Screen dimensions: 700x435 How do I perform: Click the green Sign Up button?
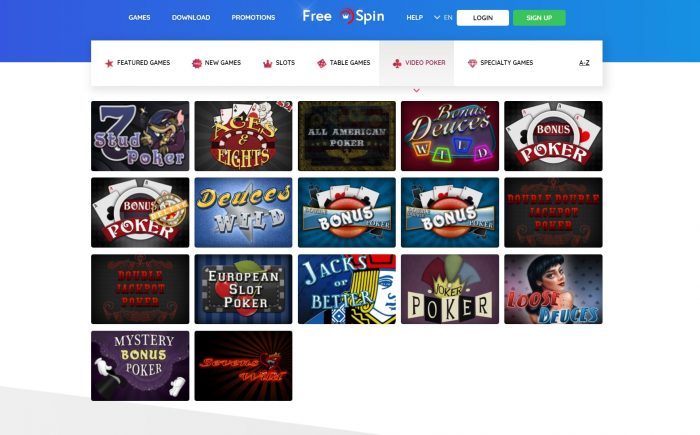(539, 18)
